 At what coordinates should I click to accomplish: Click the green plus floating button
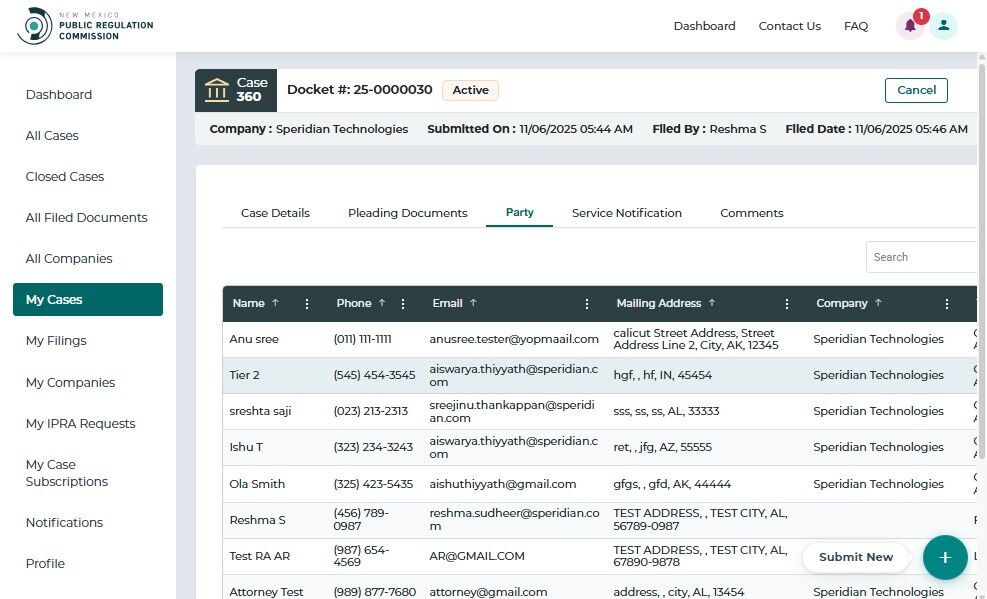[x=945, y=557]
